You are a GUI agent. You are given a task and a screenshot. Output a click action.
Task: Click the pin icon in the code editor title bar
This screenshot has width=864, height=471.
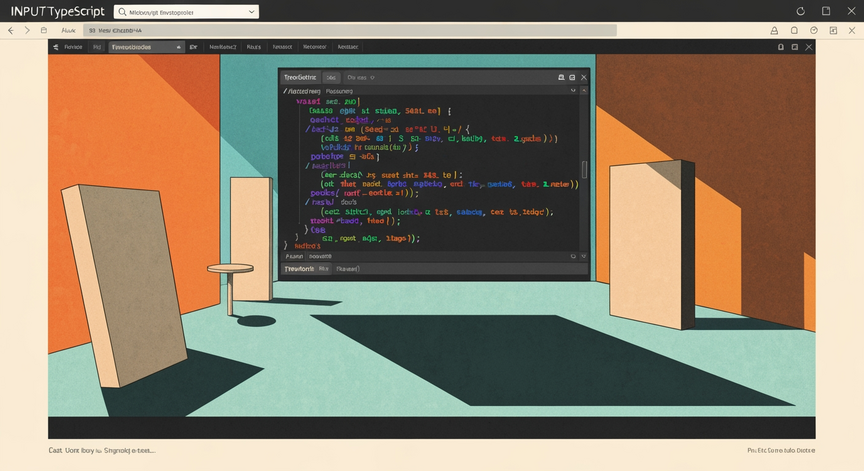point(561,78)
